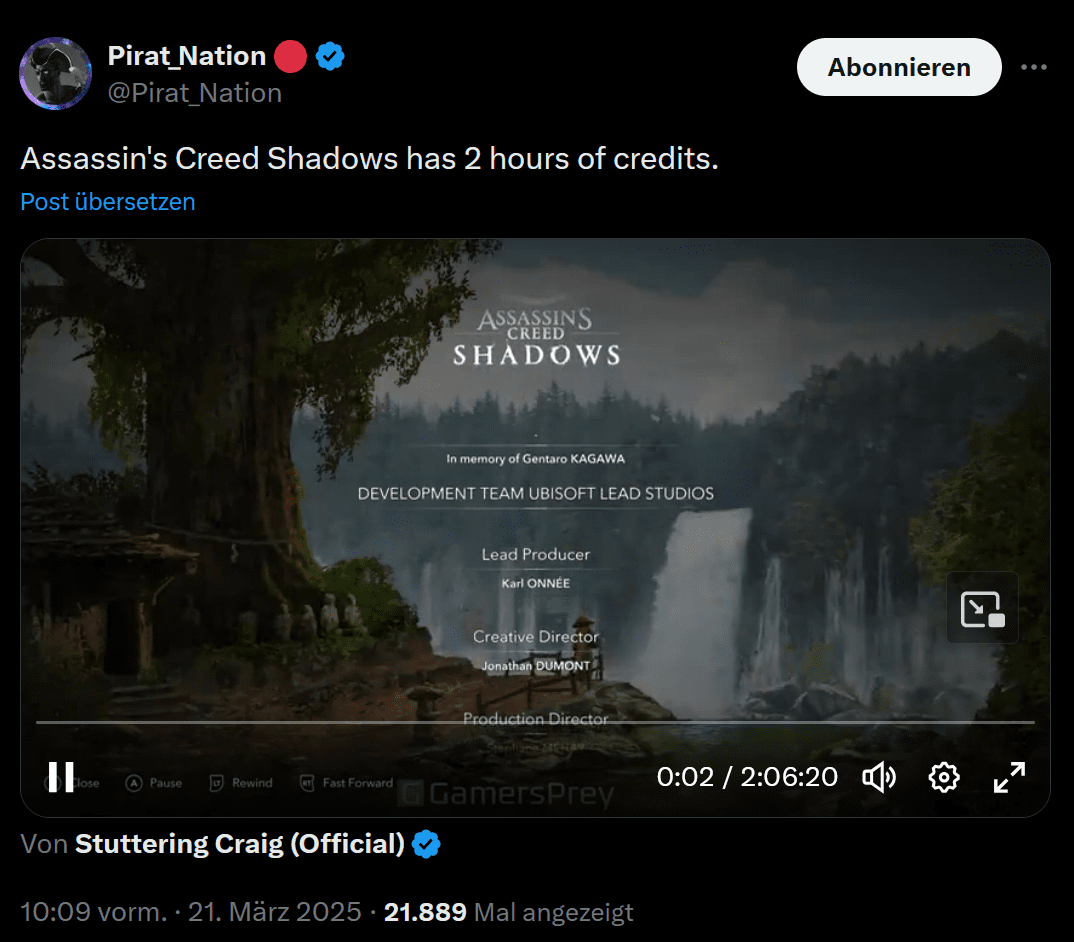Click the Assassin's Creed Shadows video frame
The width and height of the screenshot is (1074, 942).
536,480
